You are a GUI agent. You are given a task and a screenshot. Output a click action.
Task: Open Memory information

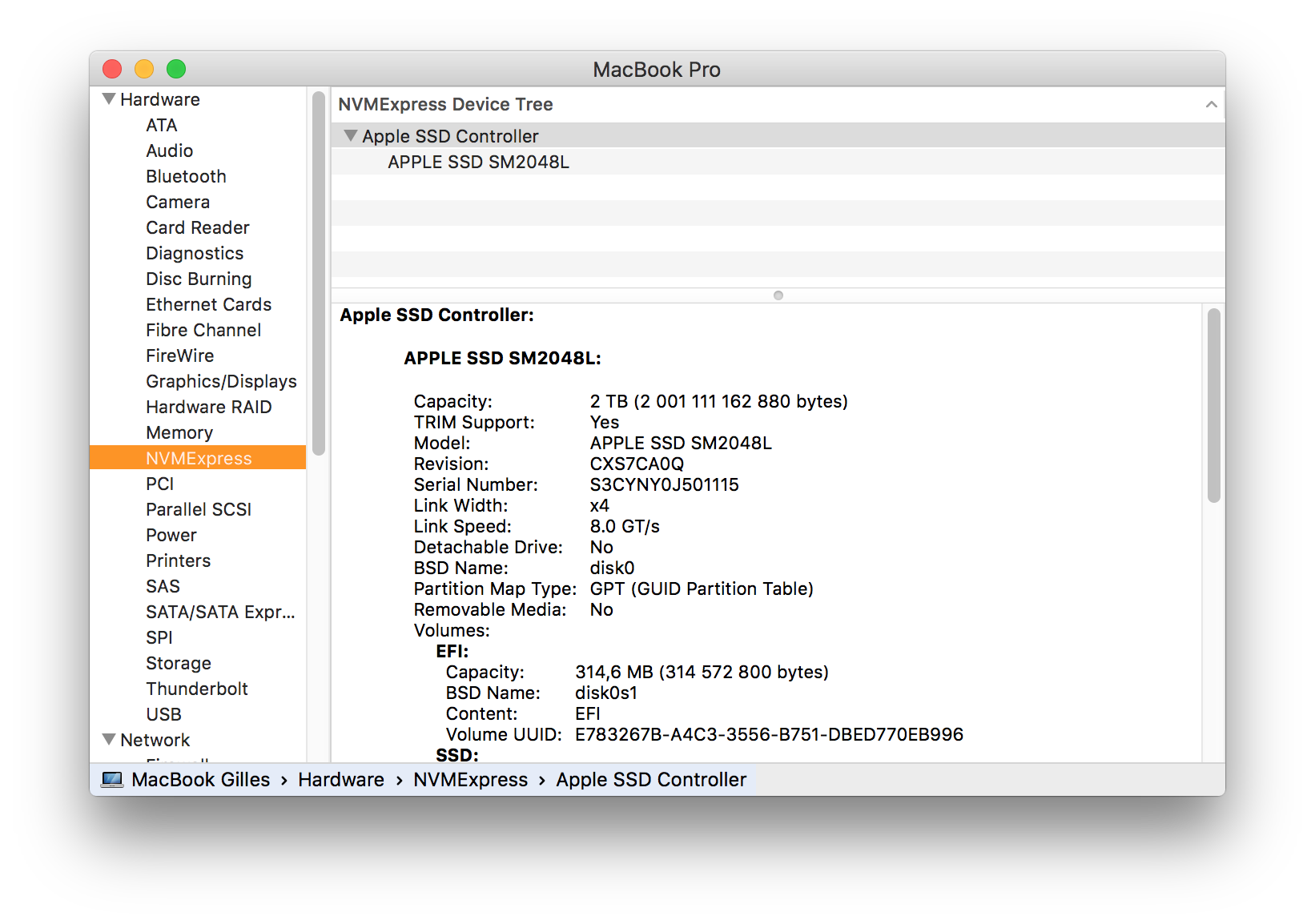(179, 432)
